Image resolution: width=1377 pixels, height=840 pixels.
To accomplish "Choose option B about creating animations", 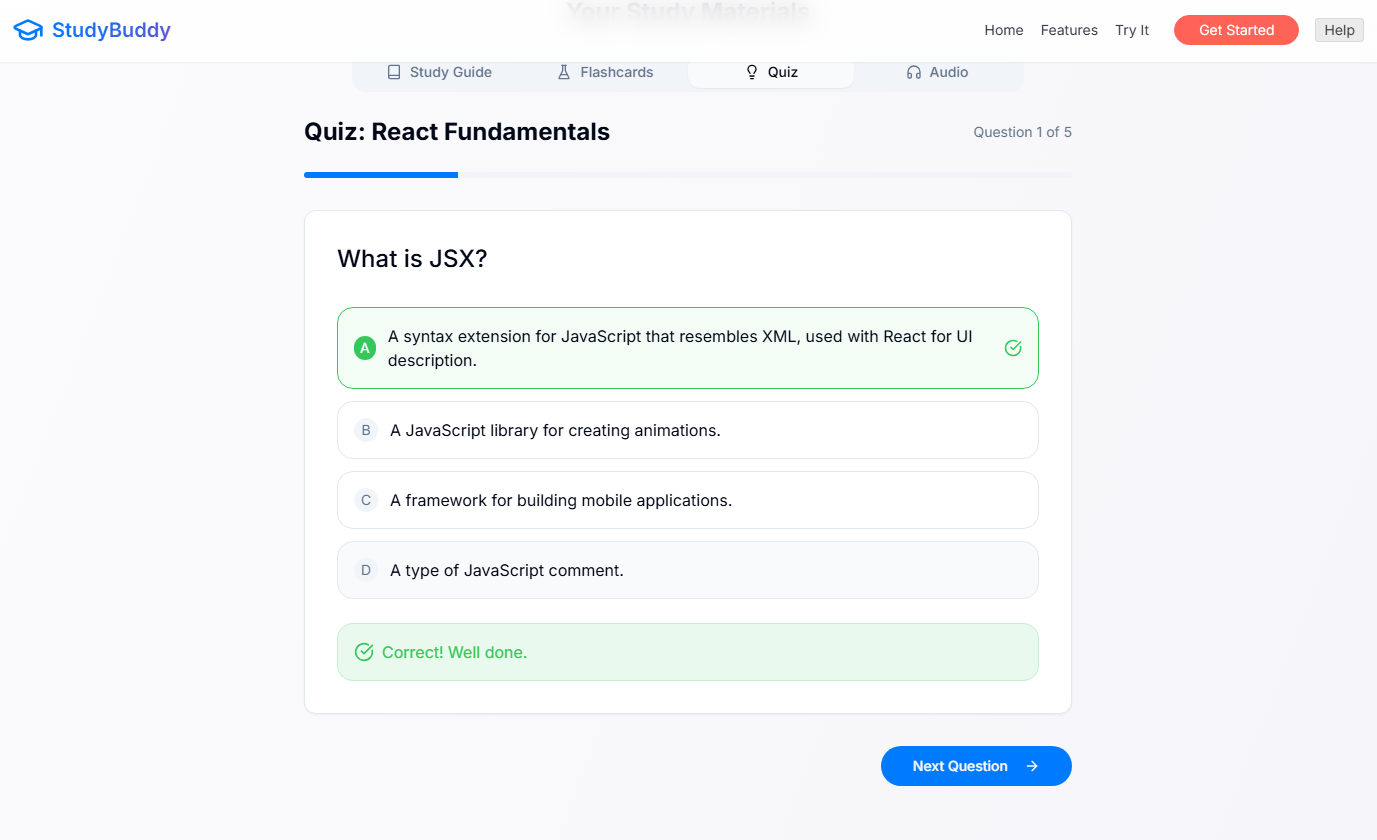I will [x=688, y=430].
